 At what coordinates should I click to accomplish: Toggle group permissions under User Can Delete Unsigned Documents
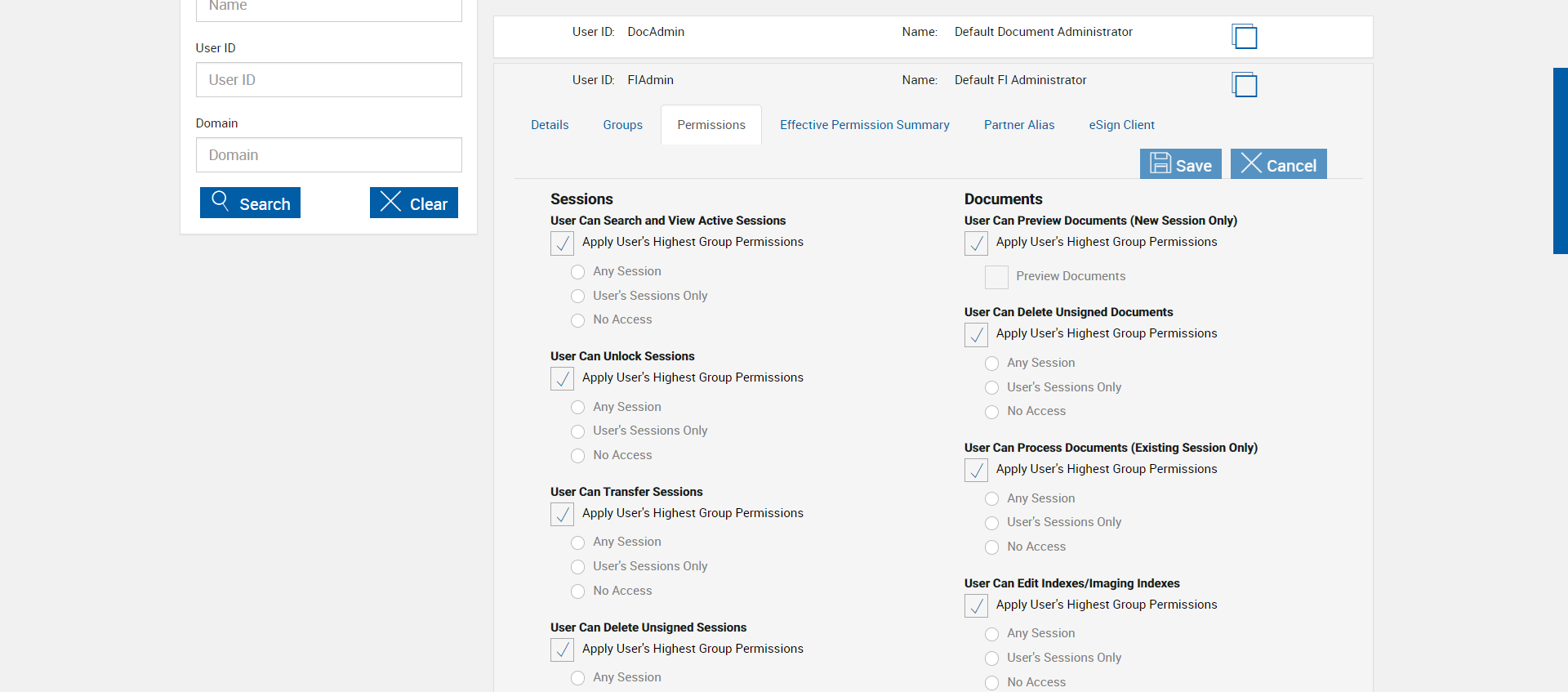976,335
